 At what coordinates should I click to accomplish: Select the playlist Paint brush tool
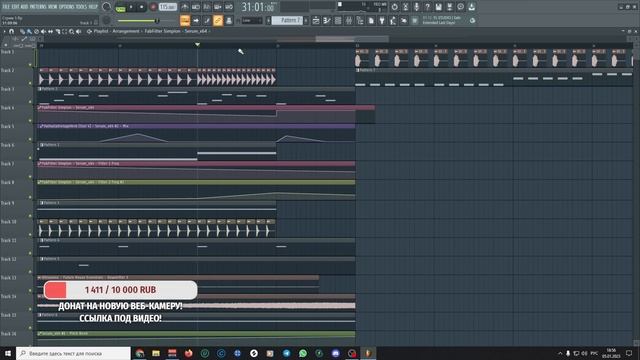coord(29,31)
